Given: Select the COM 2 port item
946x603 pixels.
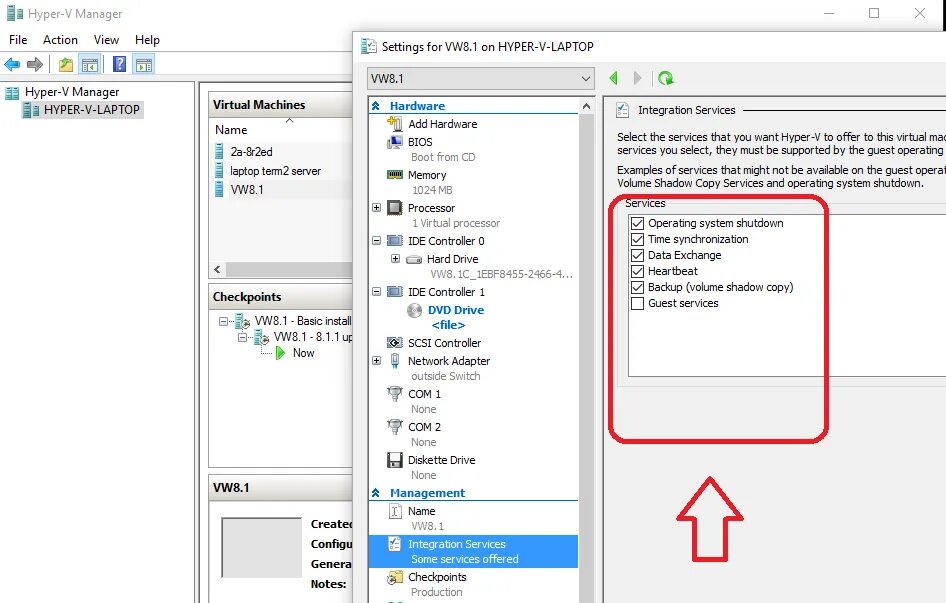Looking at the screenshot, I should [424, 427].
